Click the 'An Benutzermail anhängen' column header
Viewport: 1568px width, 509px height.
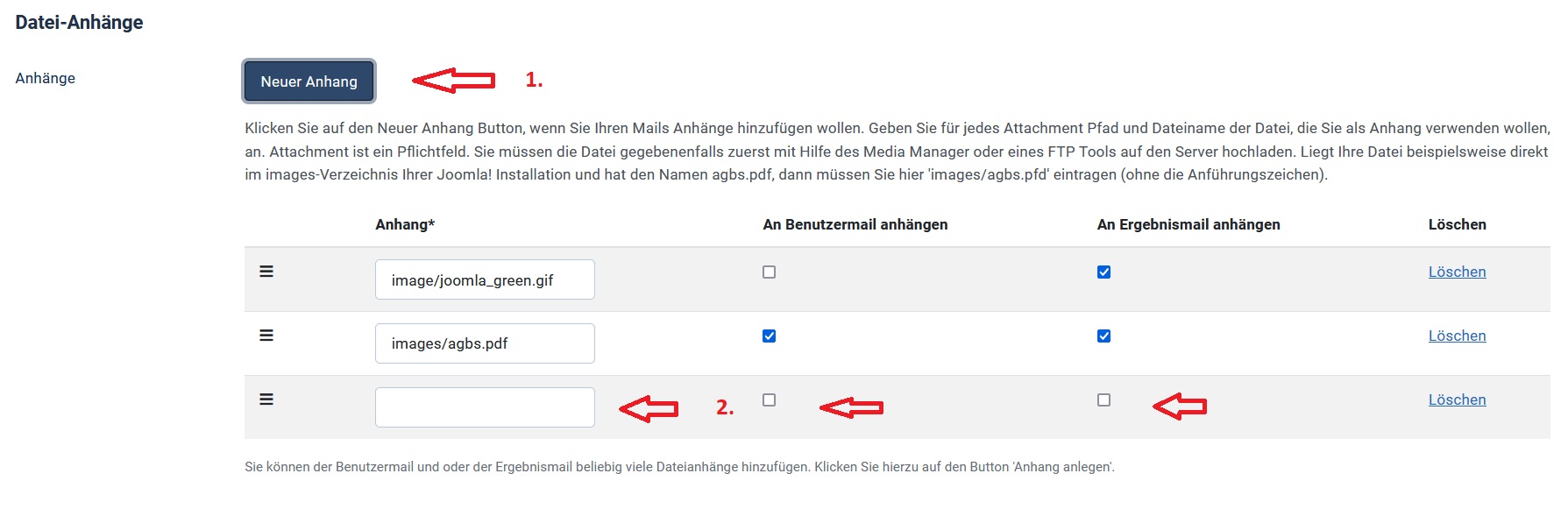coord(855,224)
